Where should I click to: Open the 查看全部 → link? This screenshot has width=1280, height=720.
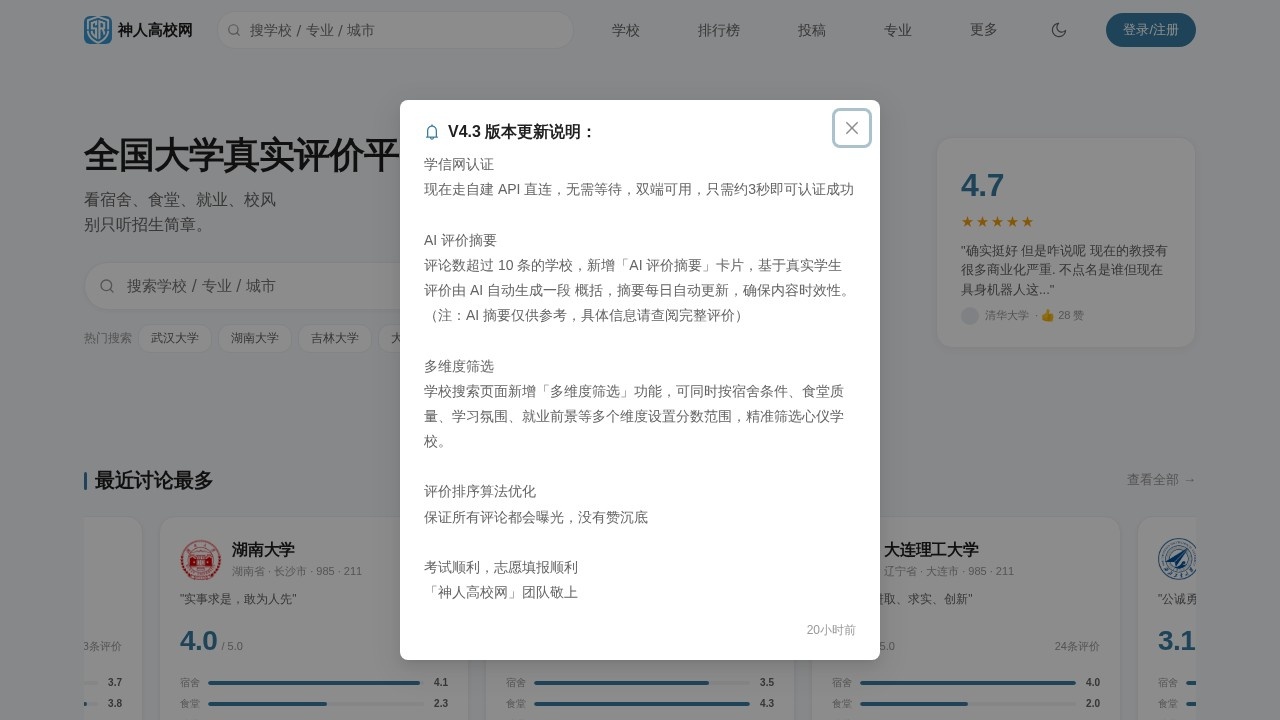[1161, 480]
